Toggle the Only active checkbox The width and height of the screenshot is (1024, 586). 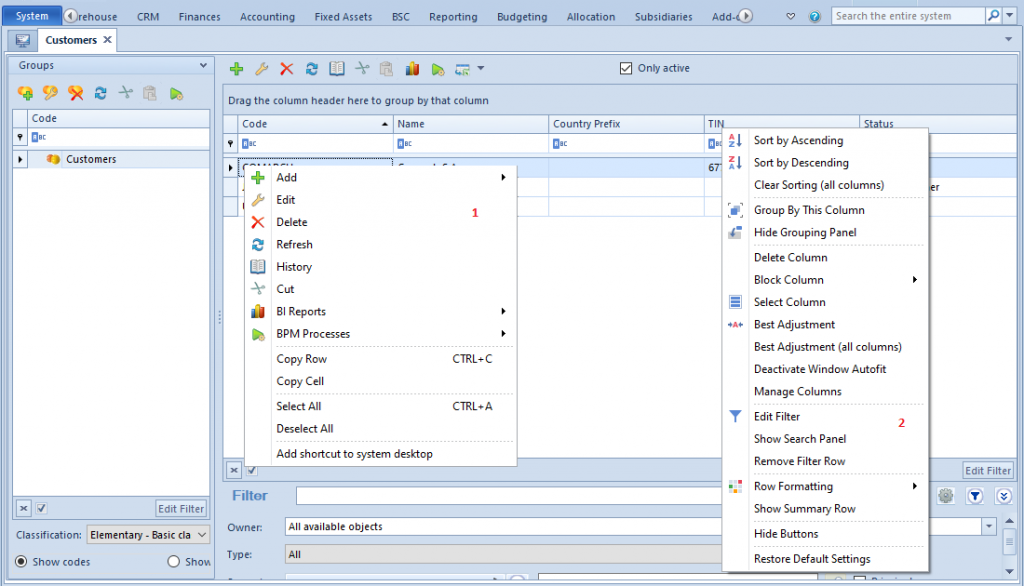click(626, 68)
